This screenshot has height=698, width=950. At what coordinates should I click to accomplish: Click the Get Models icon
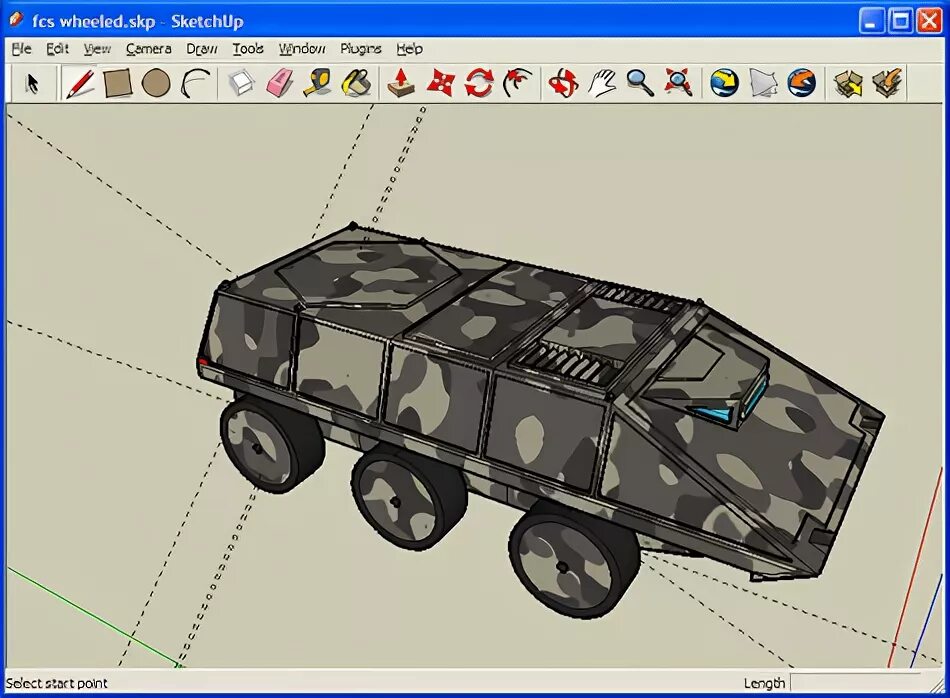848,83
